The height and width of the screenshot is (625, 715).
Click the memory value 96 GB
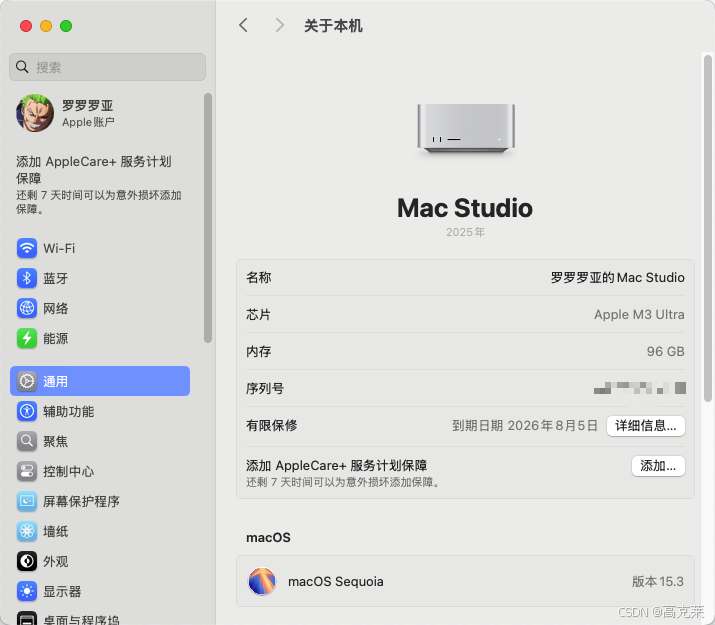(x=665, y=351)
